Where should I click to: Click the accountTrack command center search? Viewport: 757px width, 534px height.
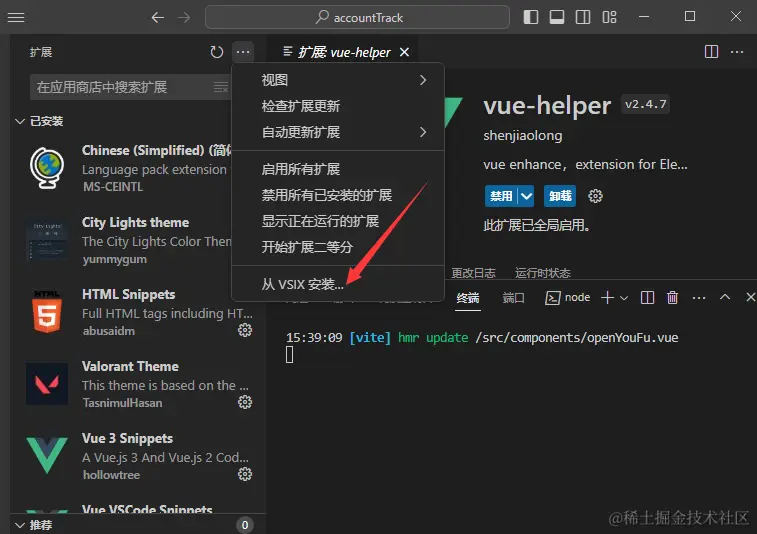point(357,17)
